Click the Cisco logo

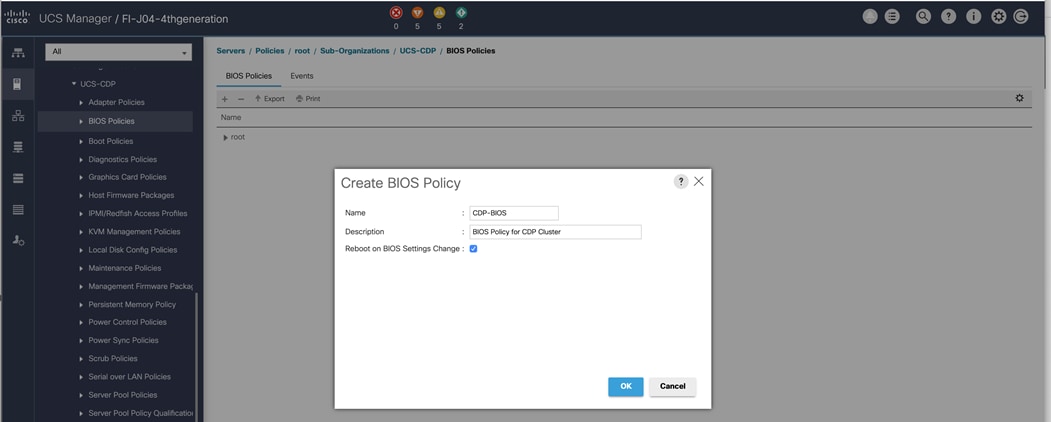[x=16, y=17]
